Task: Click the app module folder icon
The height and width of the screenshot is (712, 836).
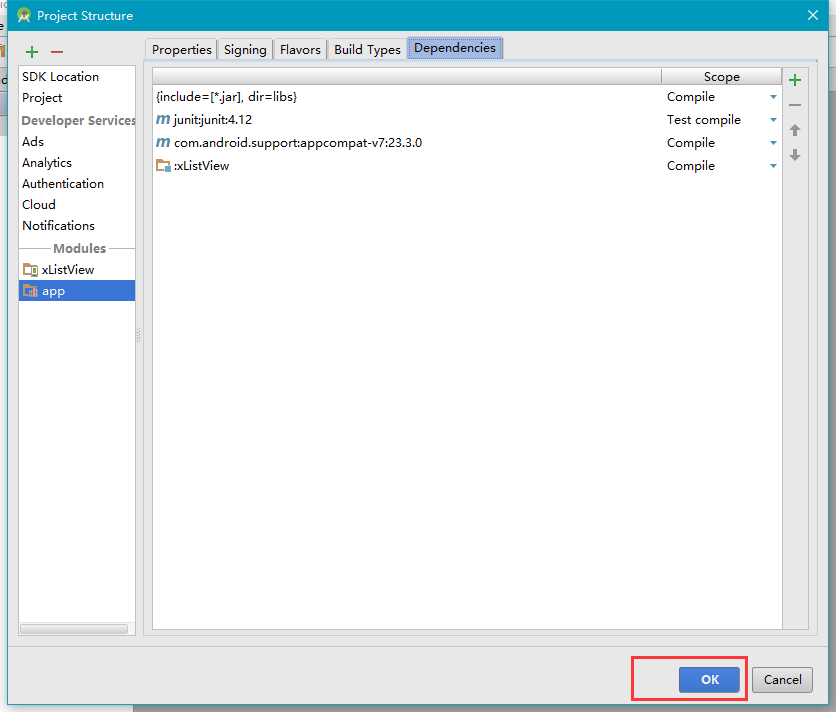Action: click(x=30, y=291)
